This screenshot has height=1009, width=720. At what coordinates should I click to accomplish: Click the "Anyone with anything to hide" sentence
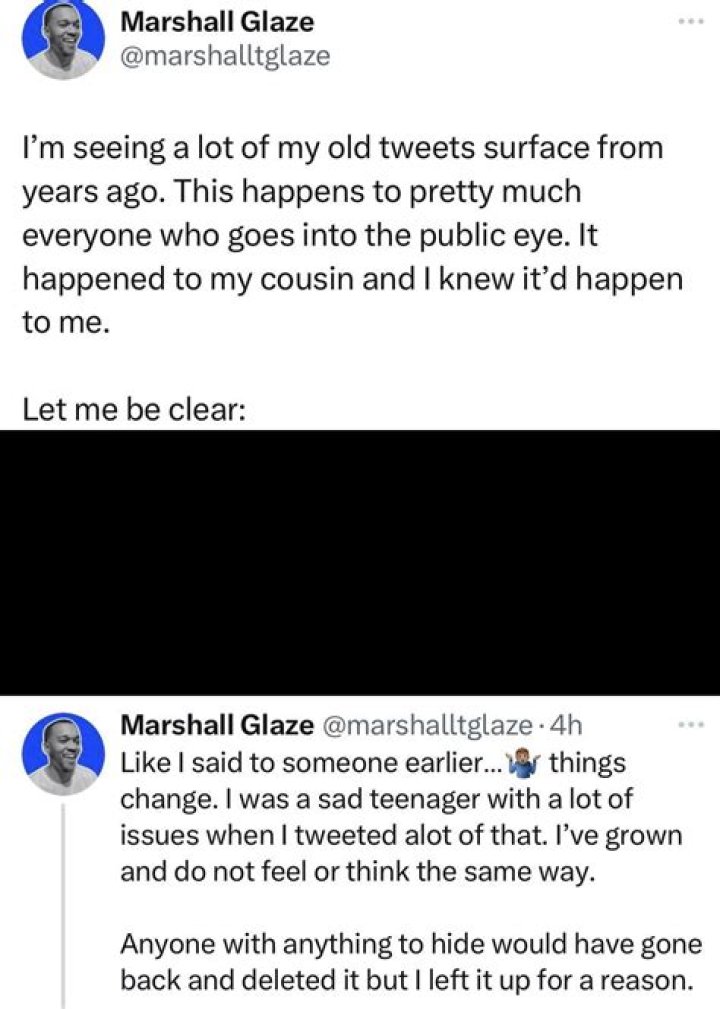(412, 944)
